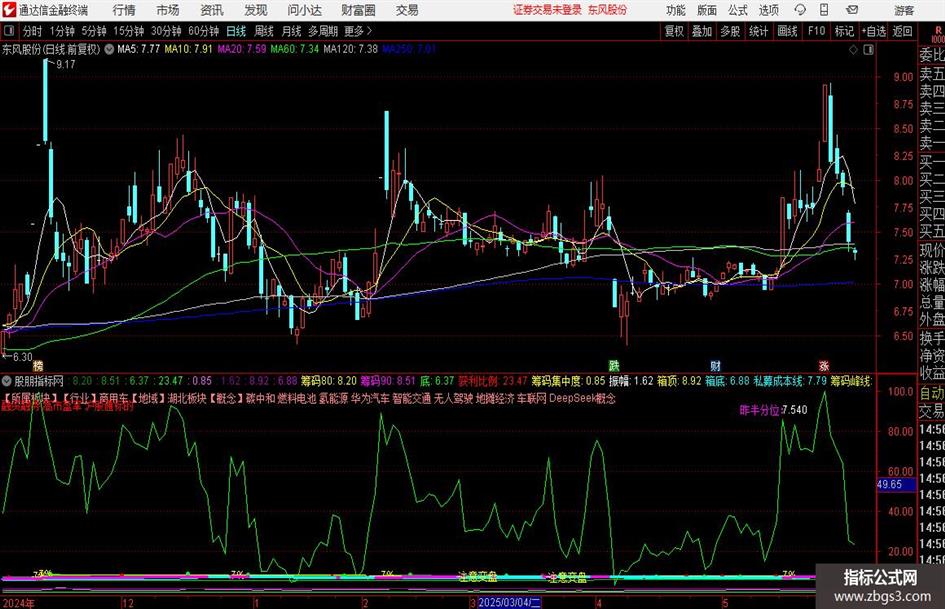Click the 股朋指标网 indicator name
The height and width of the screenshot is (609, 945).
click(39, 381)
